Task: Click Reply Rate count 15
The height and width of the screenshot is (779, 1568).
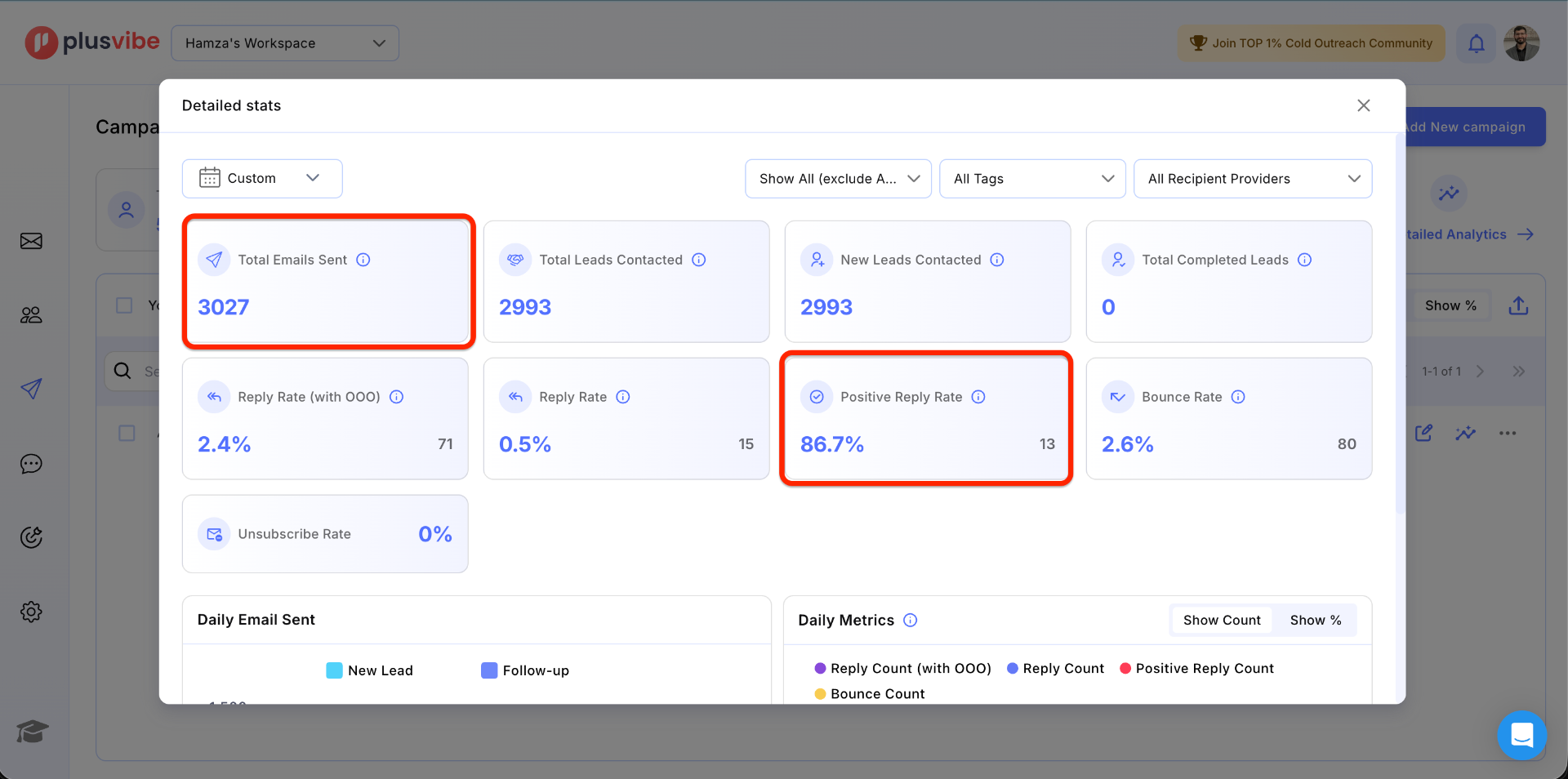Action: [746, 444]
